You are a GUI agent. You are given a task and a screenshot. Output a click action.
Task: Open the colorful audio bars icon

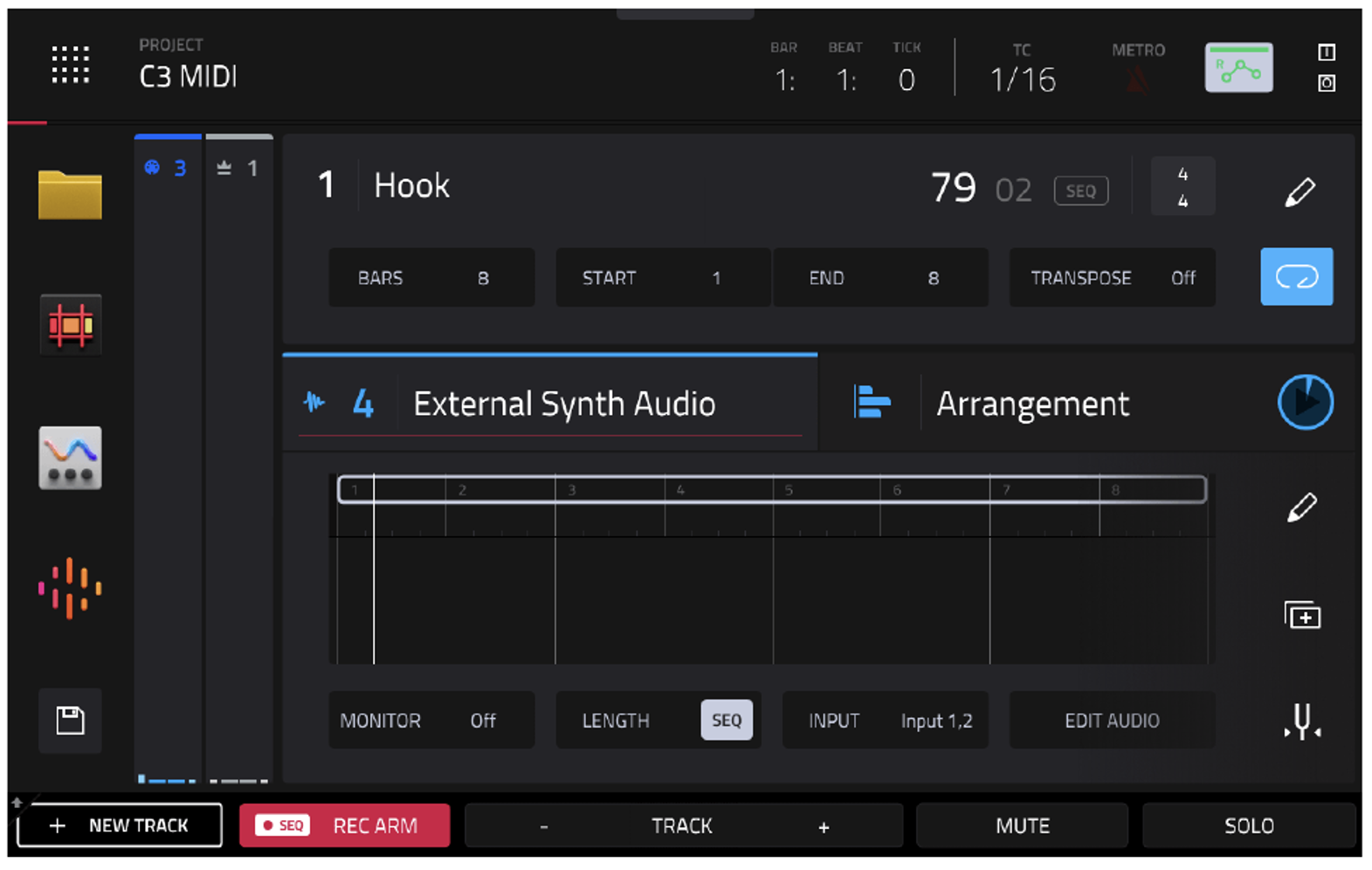tap(70, 588)
